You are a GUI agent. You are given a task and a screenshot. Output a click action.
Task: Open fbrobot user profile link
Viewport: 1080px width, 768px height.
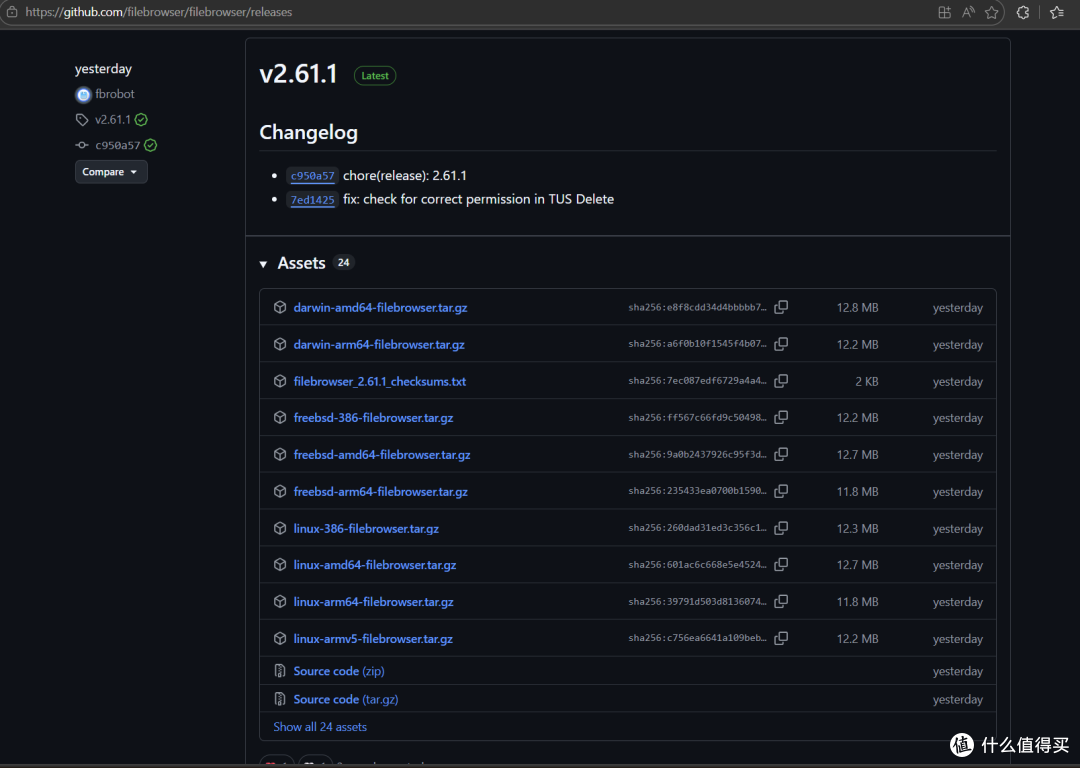click(114, 94)
